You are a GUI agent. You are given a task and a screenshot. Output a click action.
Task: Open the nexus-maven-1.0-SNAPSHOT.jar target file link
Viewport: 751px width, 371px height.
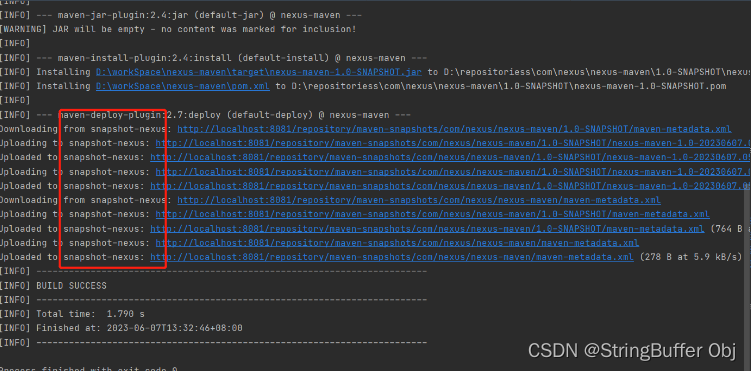pos(259,72)
